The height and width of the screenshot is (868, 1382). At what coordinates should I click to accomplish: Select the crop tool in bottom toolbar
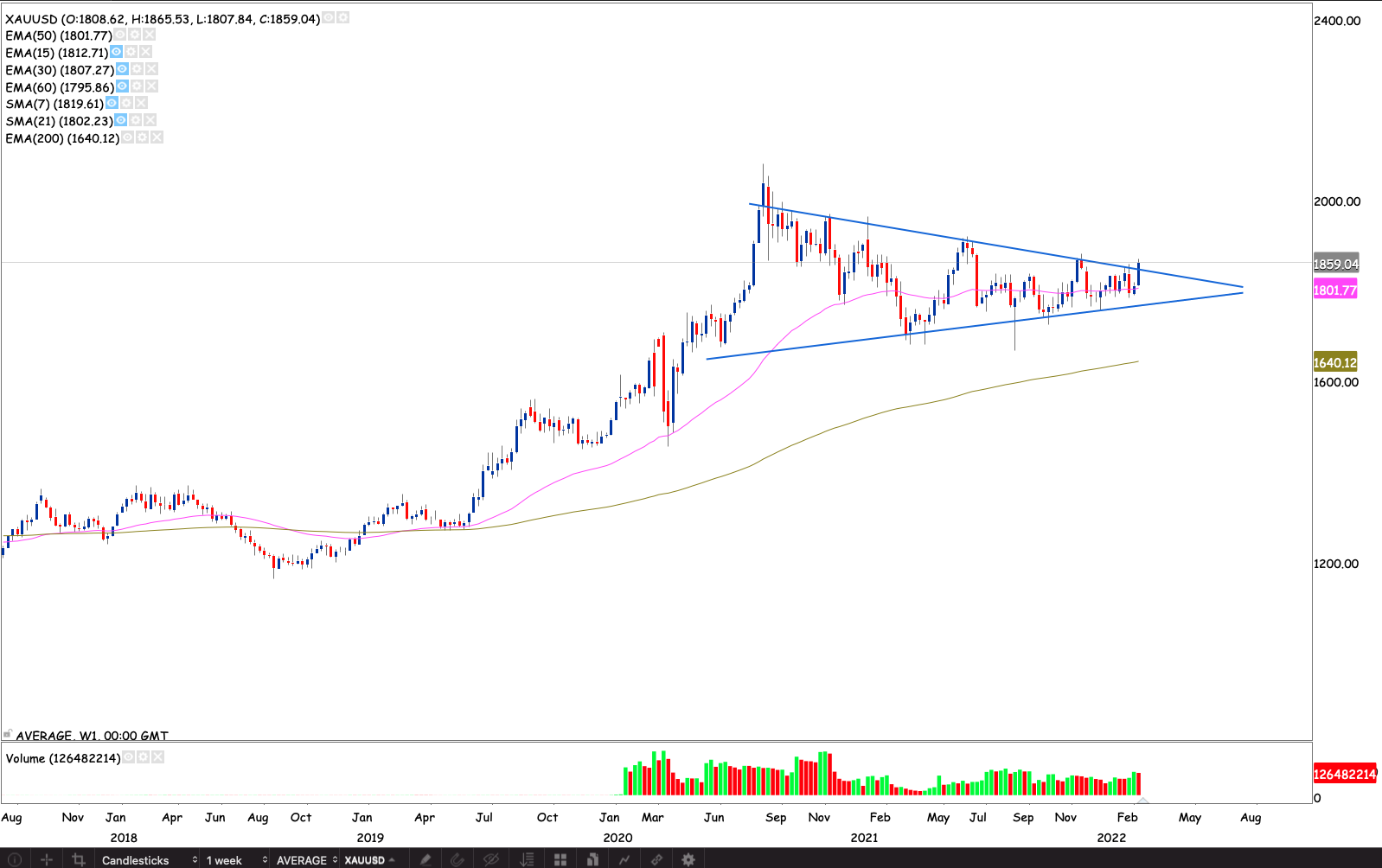79,859
